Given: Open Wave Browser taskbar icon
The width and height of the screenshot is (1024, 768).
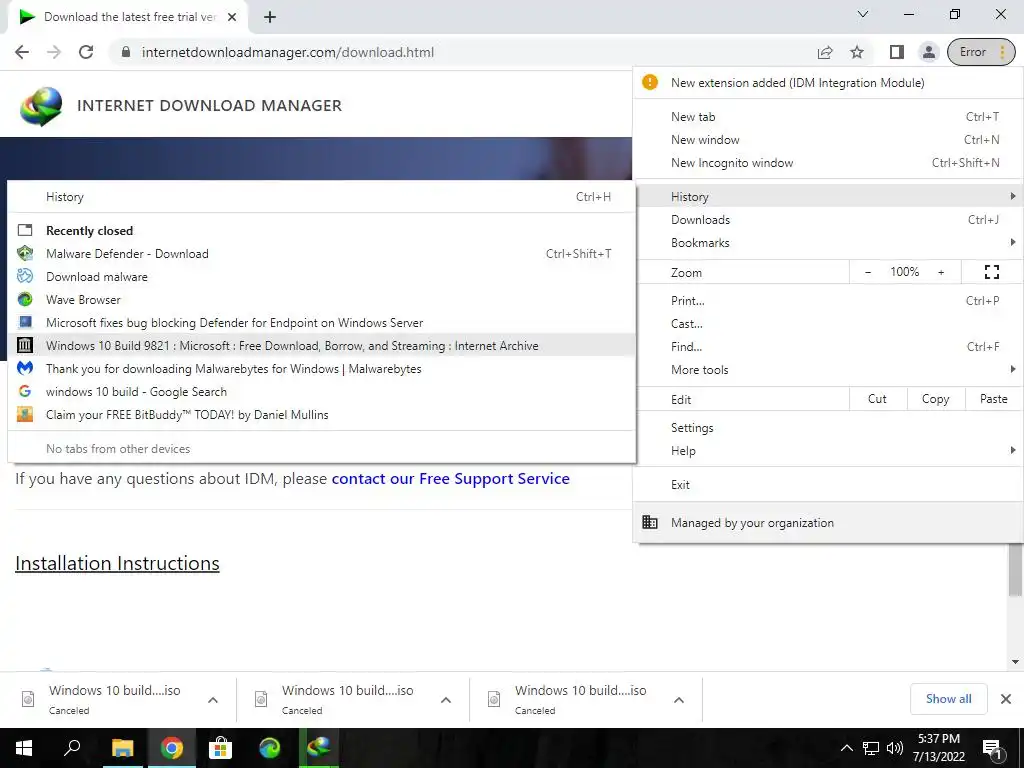Looking at the screenshot, I should (269, 748).
